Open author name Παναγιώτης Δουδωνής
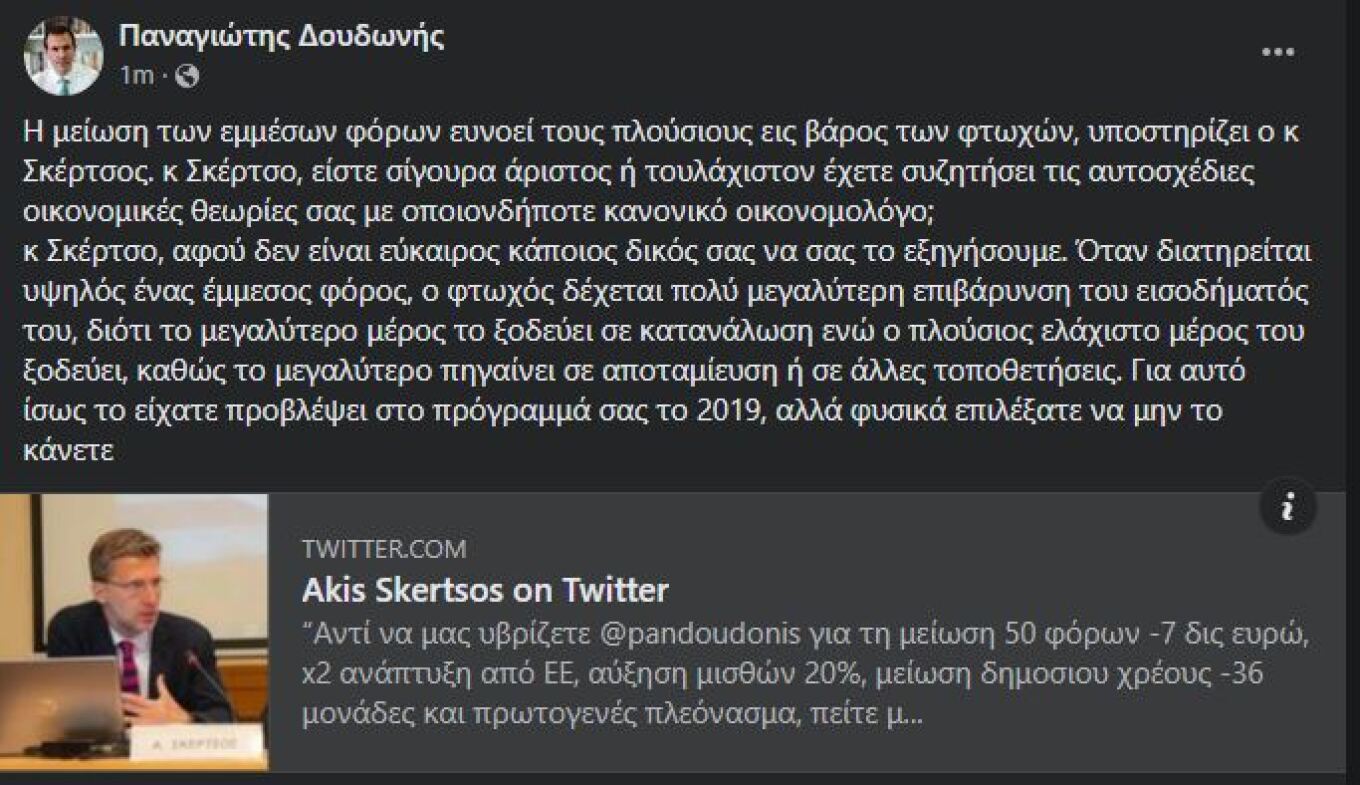This screenshot has height=785, width=1360. click(x=281, y=37)
